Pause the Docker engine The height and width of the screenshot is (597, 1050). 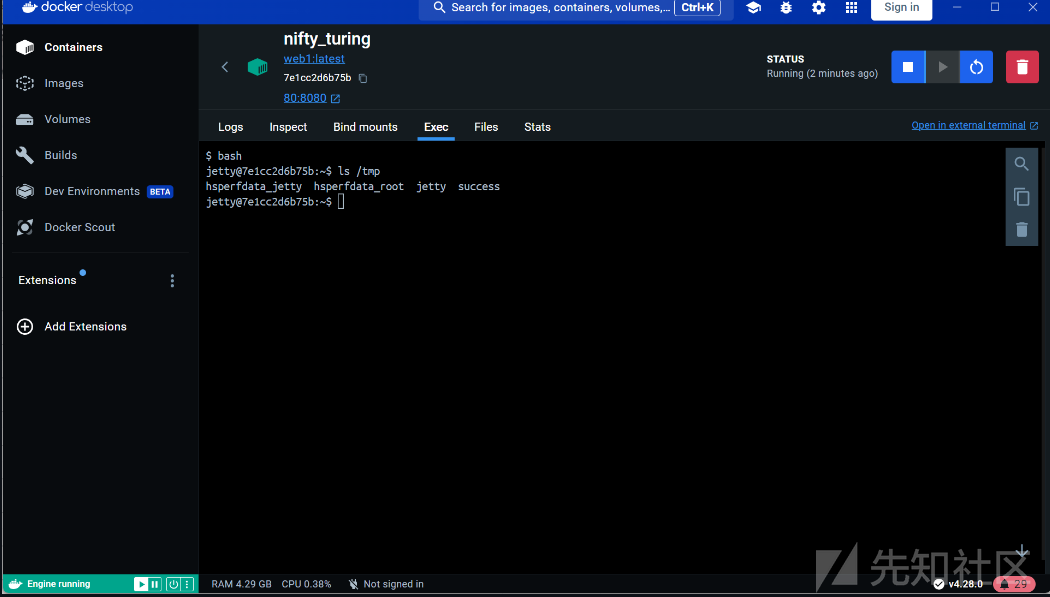point(155,584)
